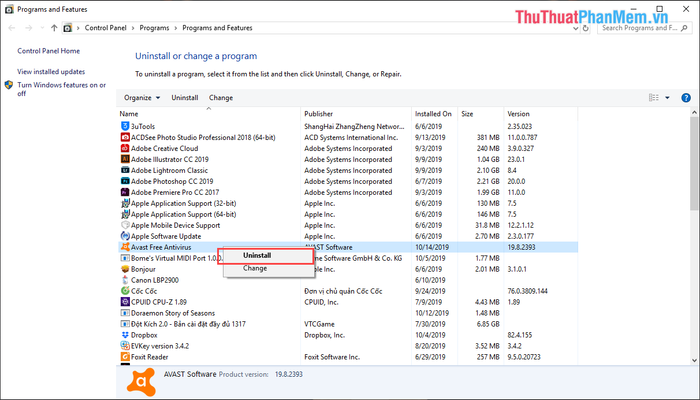Screen dimensions: 700x400
Task: Navigate to Control Panel breadcrumb
Action: pos(106,28)
